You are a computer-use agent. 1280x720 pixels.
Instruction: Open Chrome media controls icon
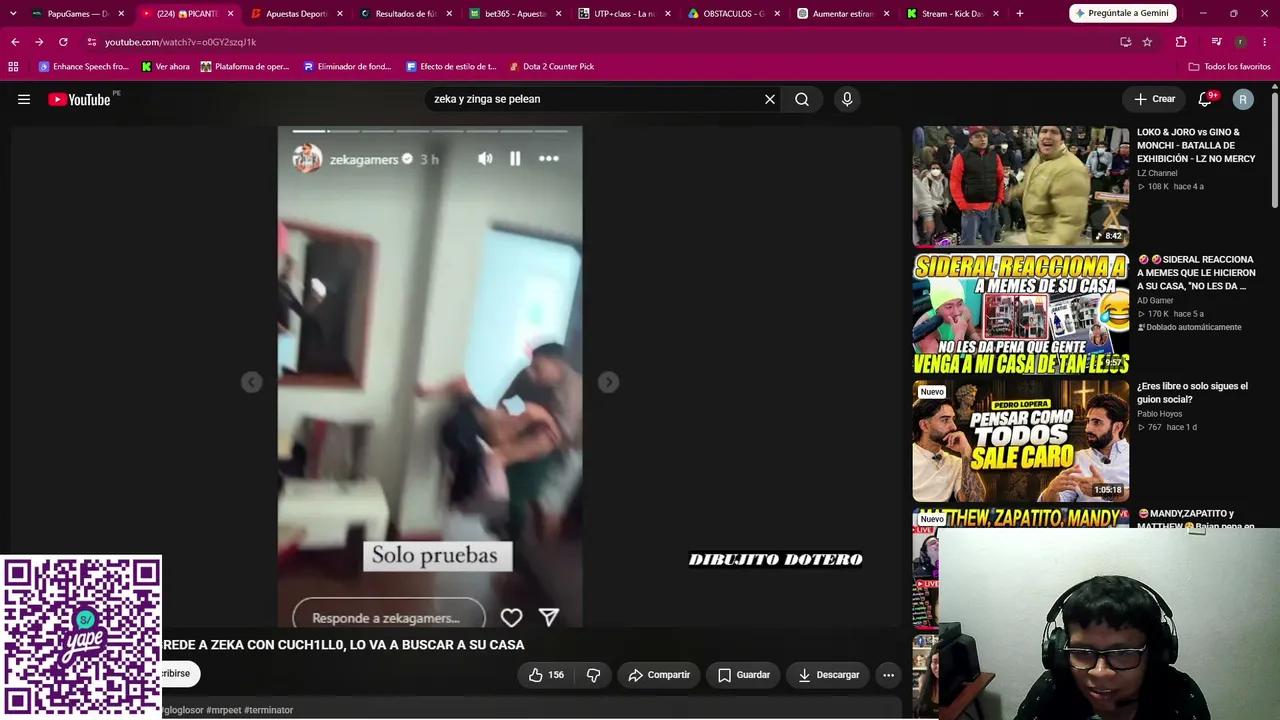[1216, 42]
